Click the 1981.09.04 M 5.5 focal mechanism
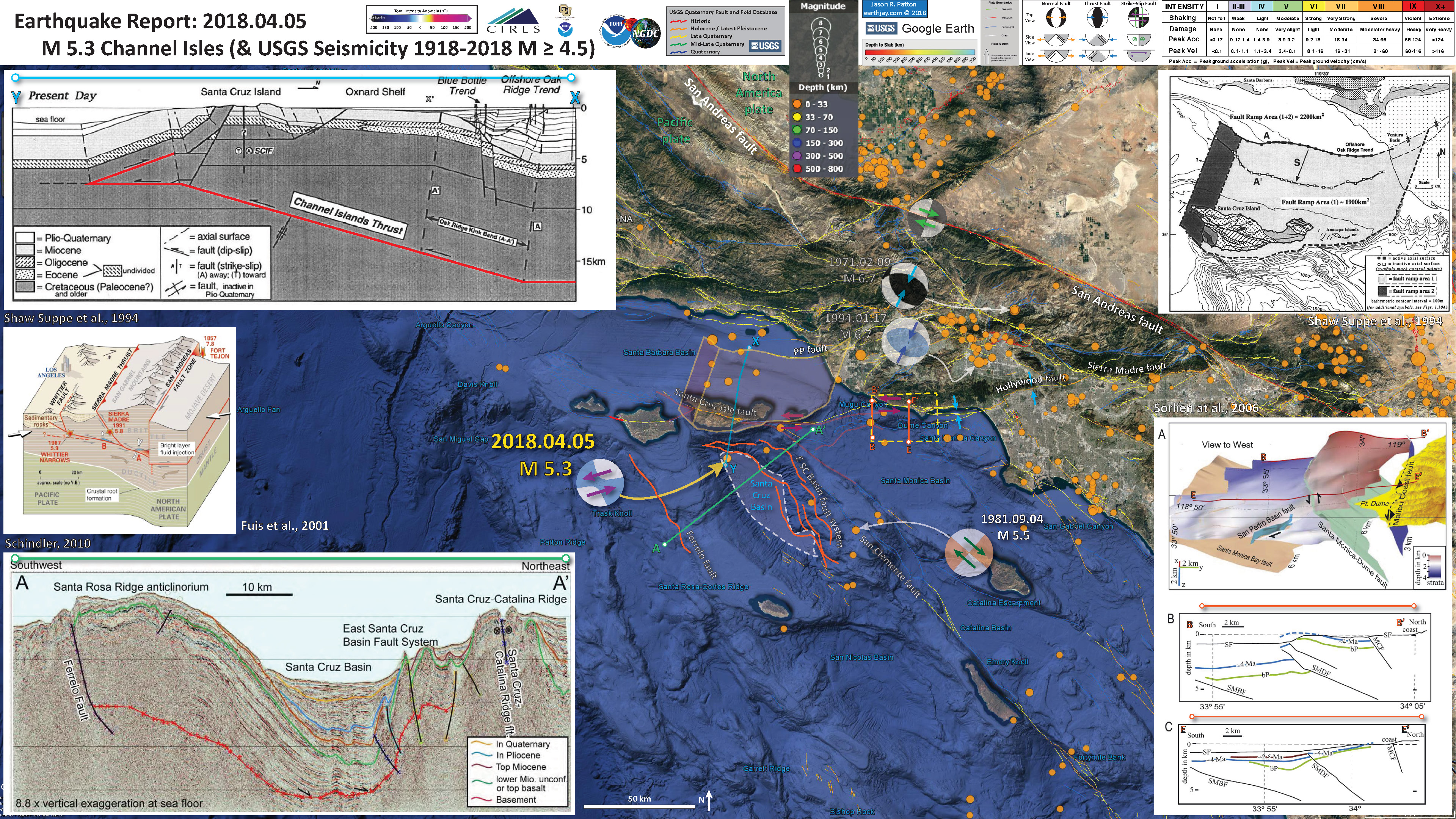This screenshot has height=819, width=1456. point(969,552)
